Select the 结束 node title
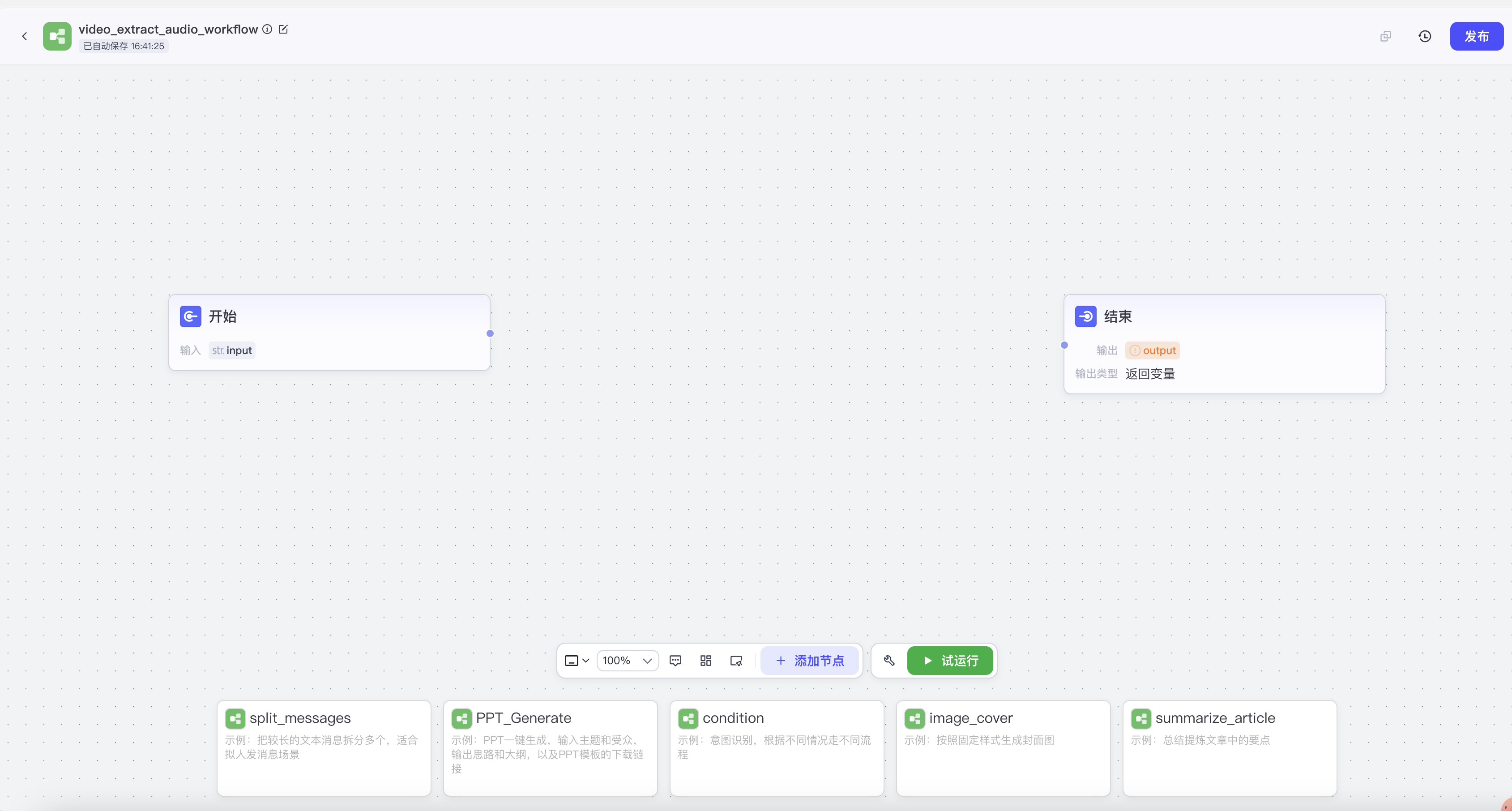 click(1118, 316)
